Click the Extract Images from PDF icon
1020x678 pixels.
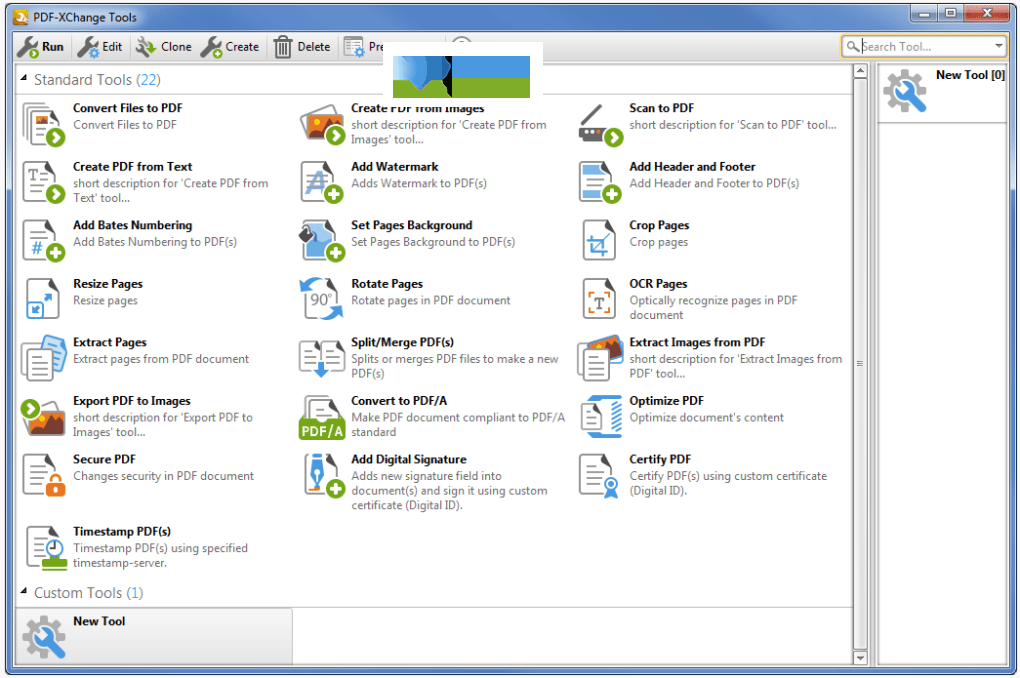click(600, 358)
